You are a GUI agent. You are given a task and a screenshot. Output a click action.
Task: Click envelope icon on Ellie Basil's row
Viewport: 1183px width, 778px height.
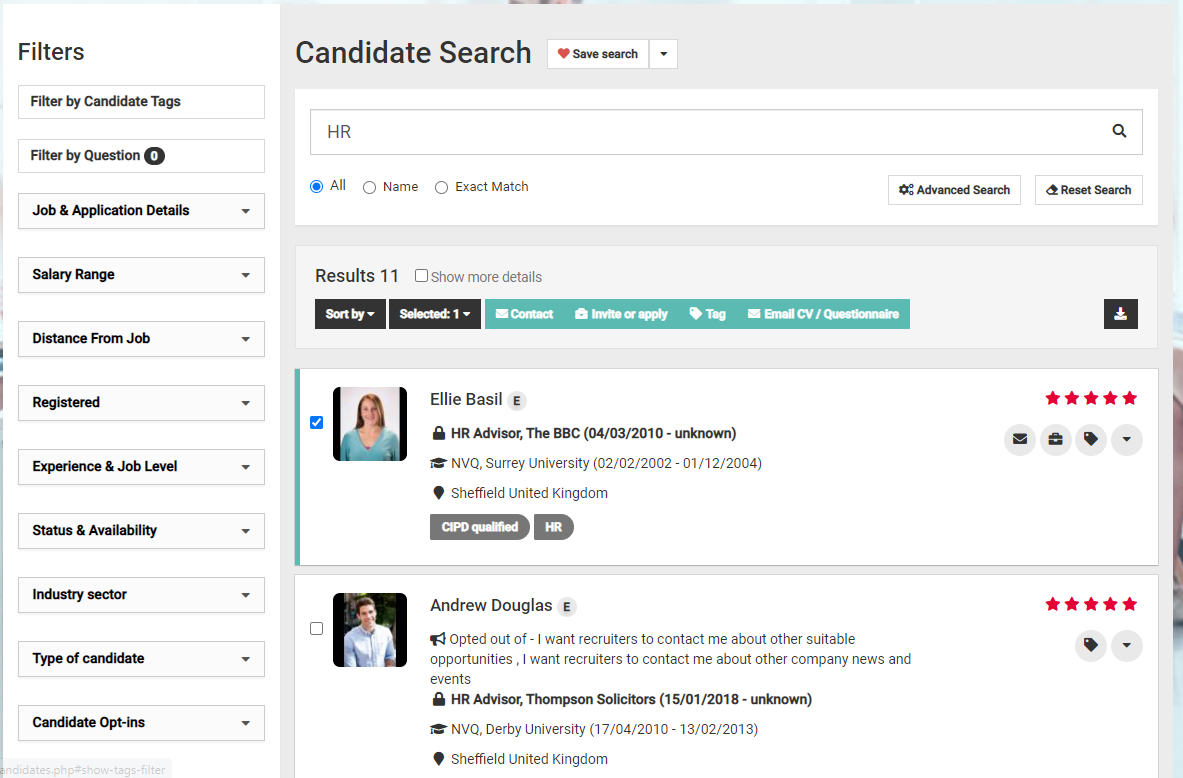point(1019,439)
